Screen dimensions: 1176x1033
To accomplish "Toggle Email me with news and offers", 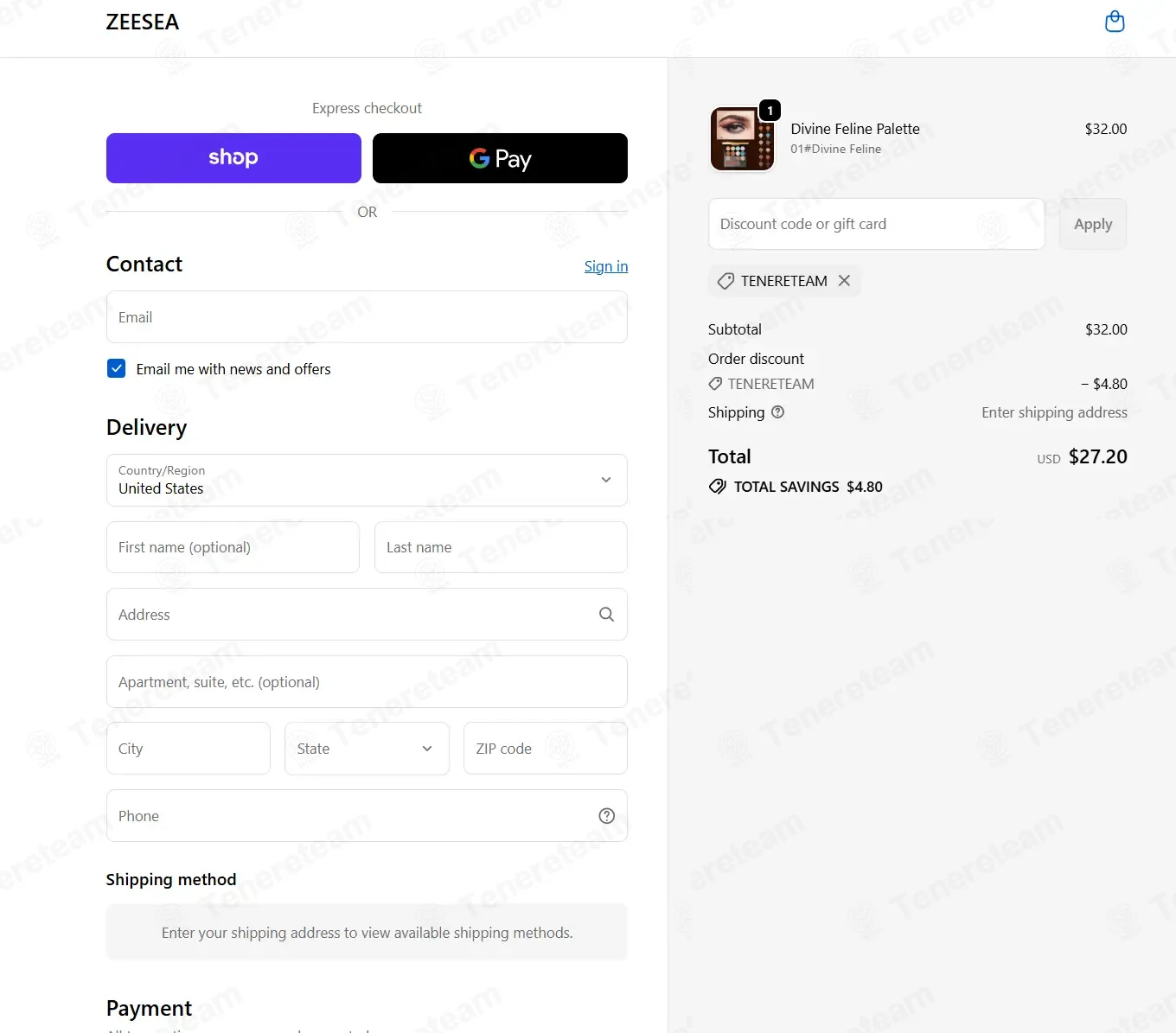I will pyautogui.click(x=117, y=369).
